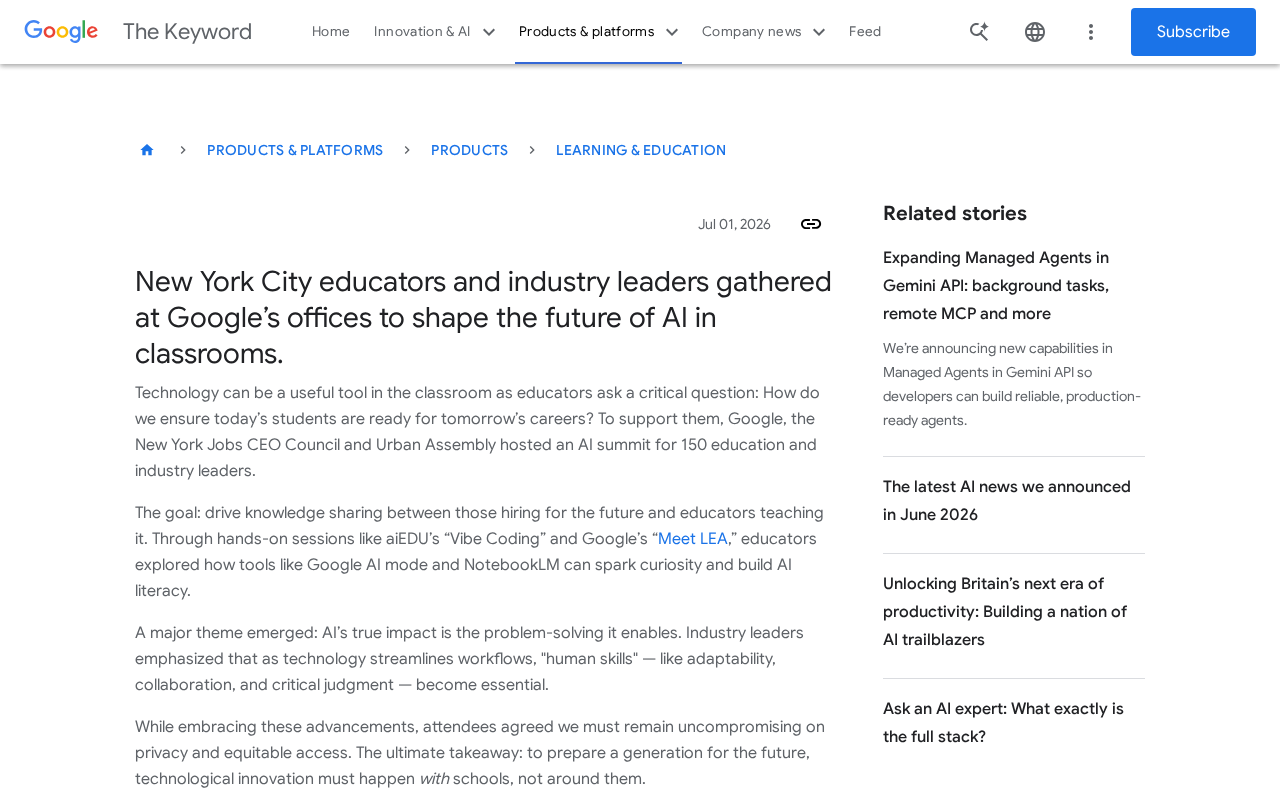Click the article headline about New York City educators

[x=484, y=318]
